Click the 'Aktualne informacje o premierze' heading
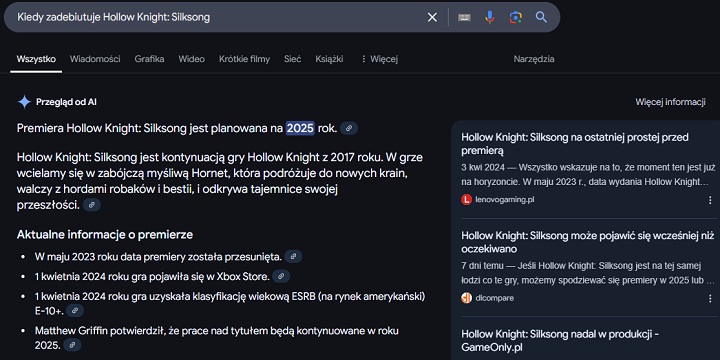The width and height of the screenshot is (720, 360). point(105,235)
